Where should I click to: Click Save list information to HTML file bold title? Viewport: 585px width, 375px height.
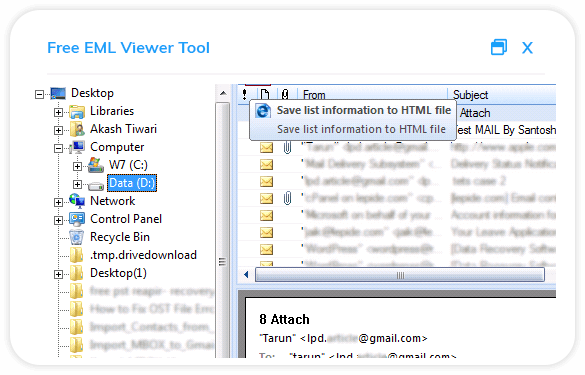[364, 110]
